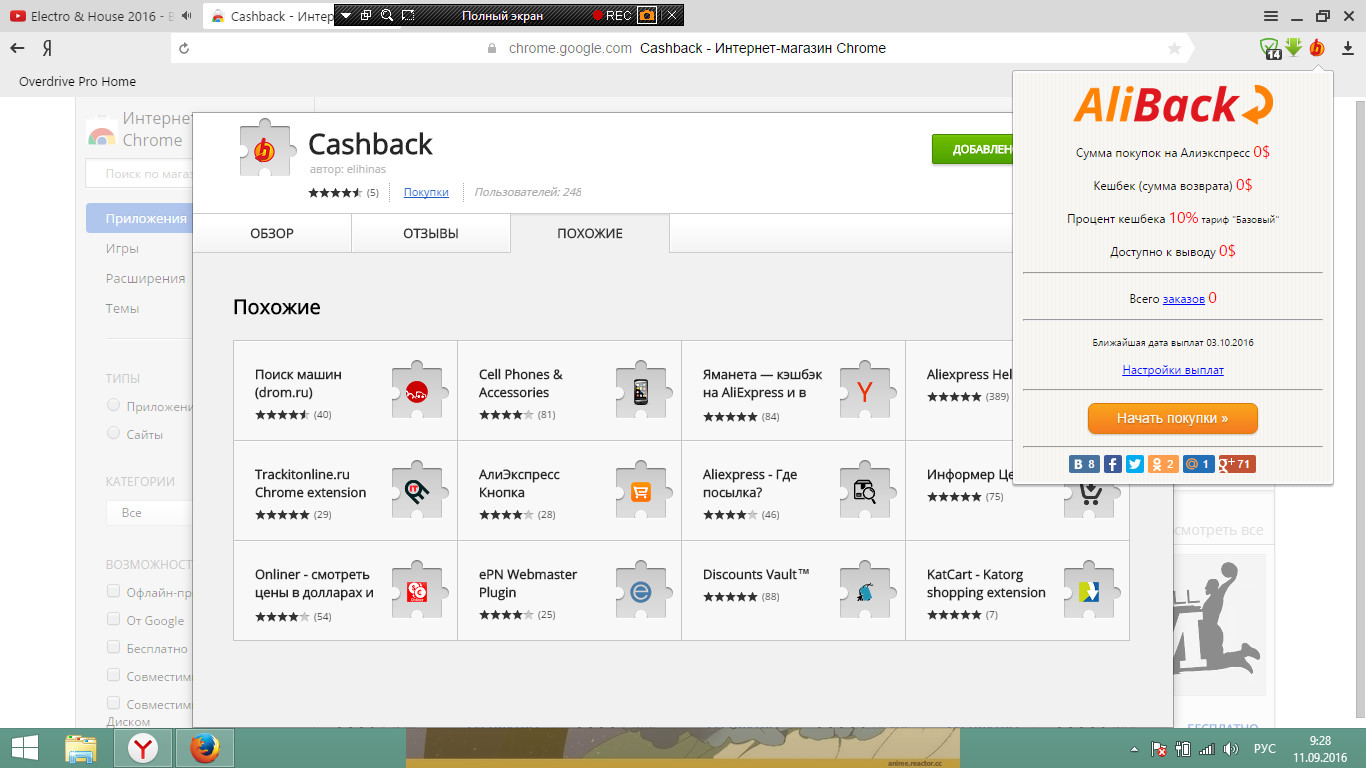Open the Яманета кэшбэк extension icon
Viewport: 1366px width, 768px height.
[865, 391]
